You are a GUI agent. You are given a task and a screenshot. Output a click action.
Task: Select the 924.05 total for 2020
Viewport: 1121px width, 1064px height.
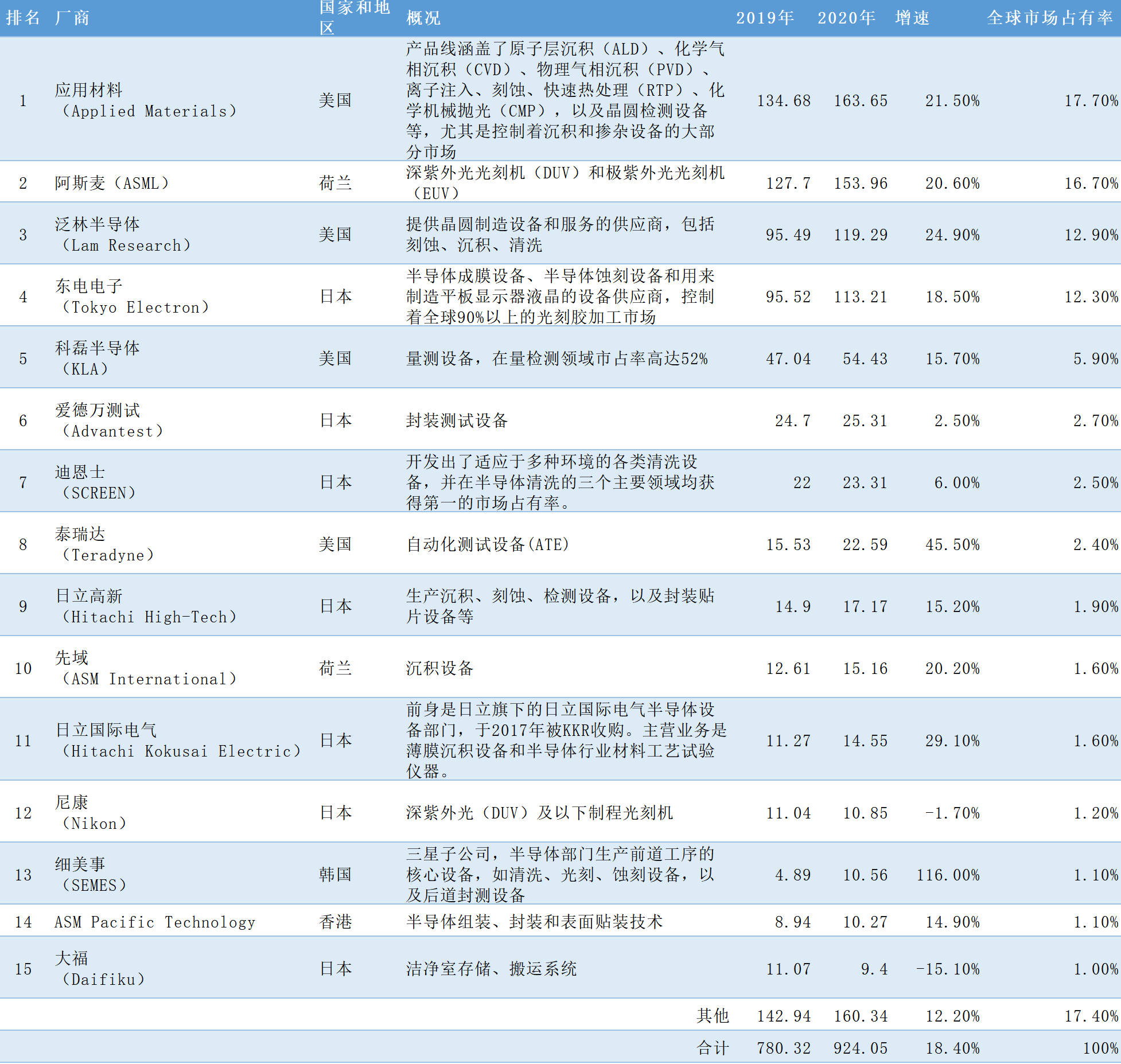tap(861, 1048)
